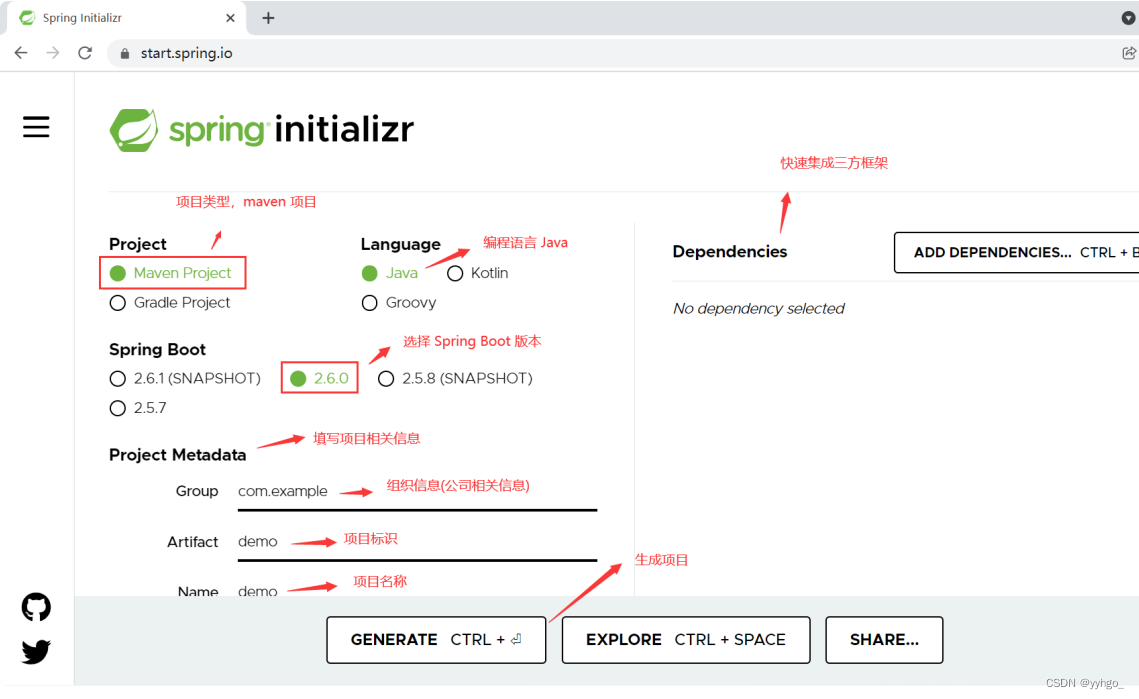Switch to the Spring Initializr browser tab
This screenshot has width=1139, height=699.
126,18
